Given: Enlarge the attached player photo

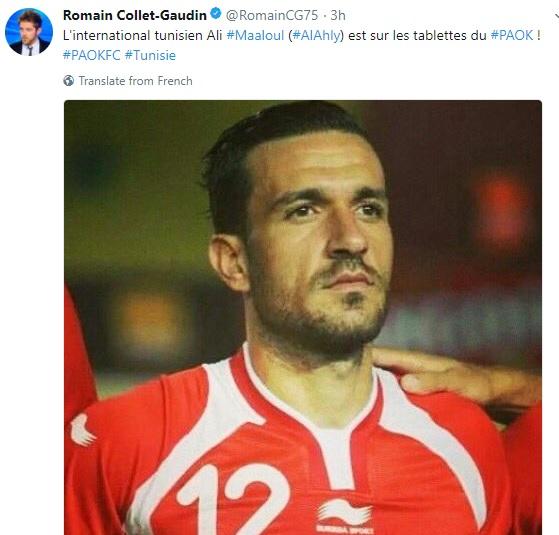Looking at the screenshot, I should tap(303, 317).
